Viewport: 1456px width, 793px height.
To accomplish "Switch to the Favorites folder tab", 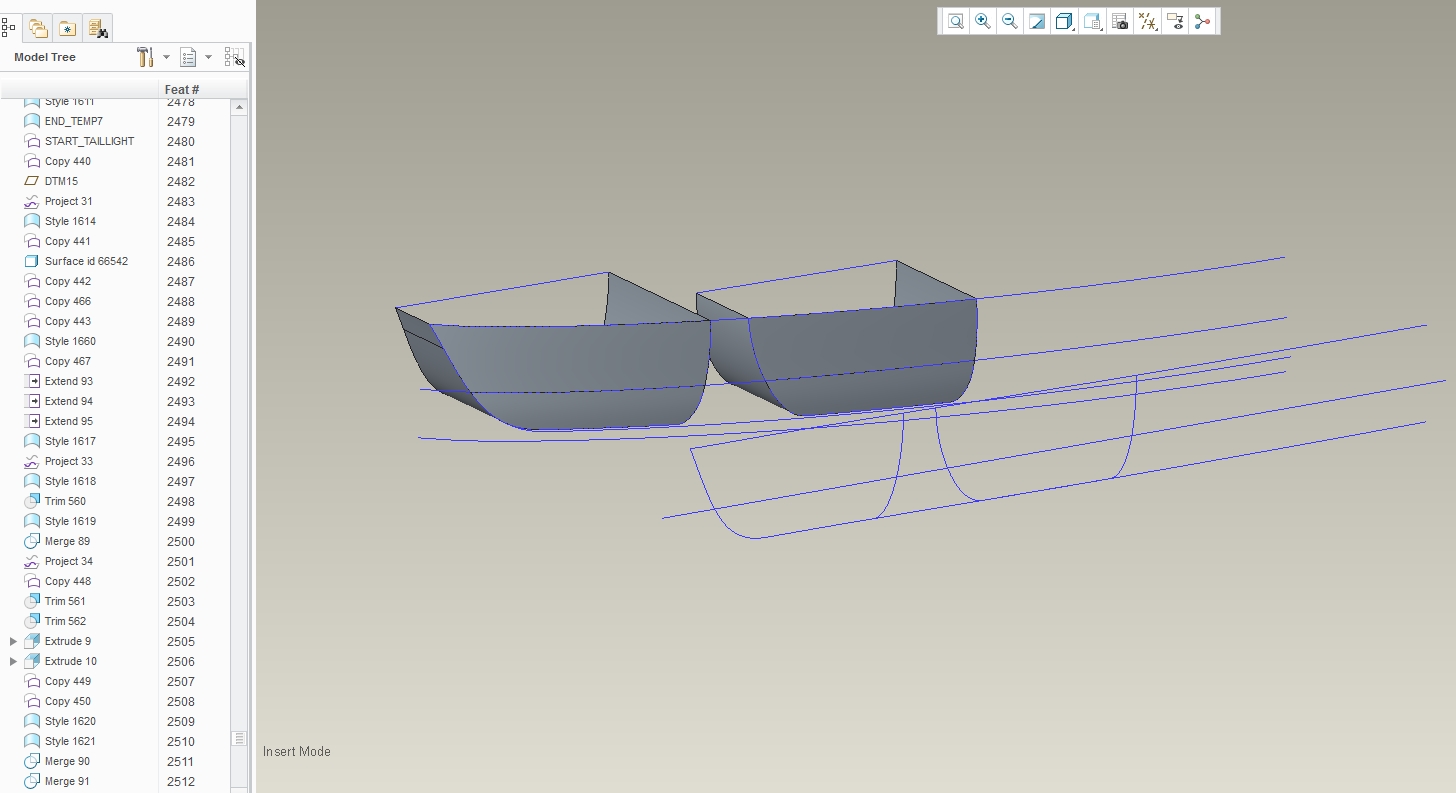I will tap(67, 28).
